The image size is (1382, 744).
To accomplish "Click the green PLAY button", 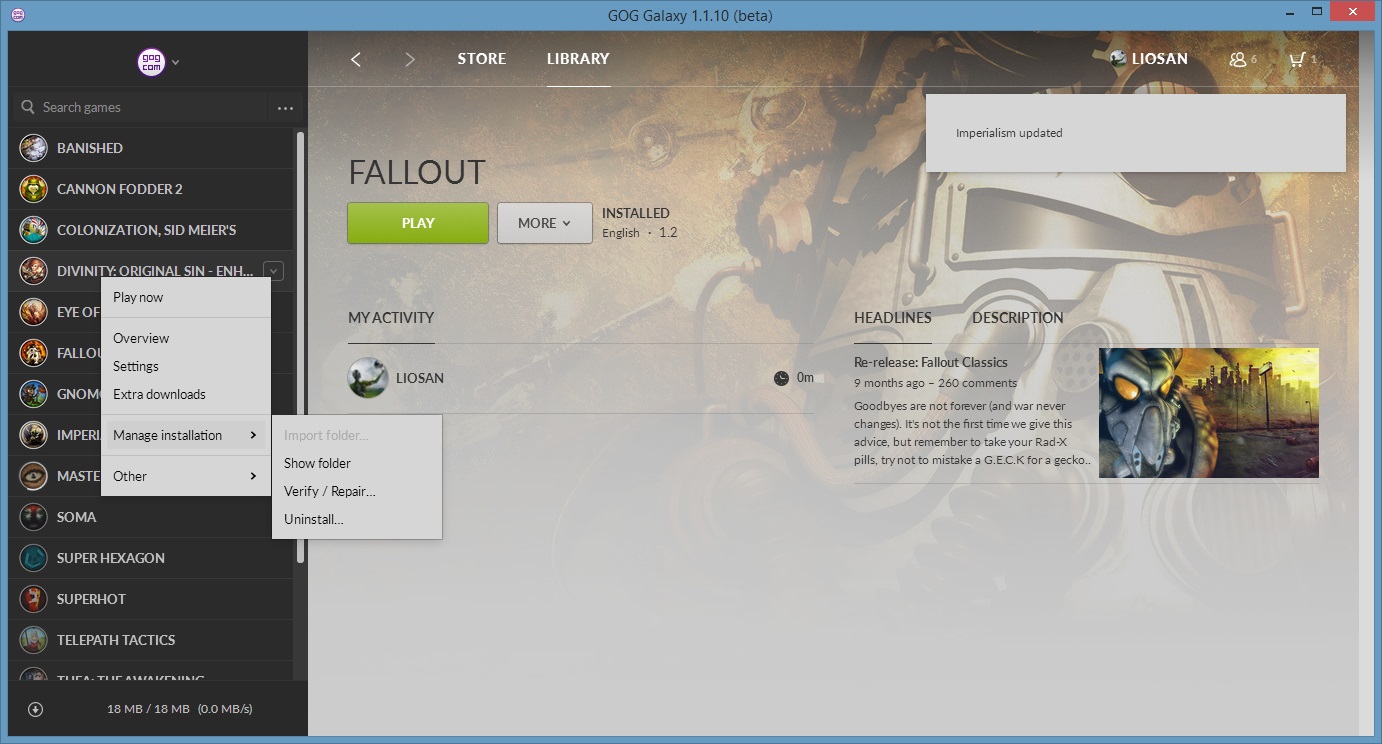I will click(418, 223).
